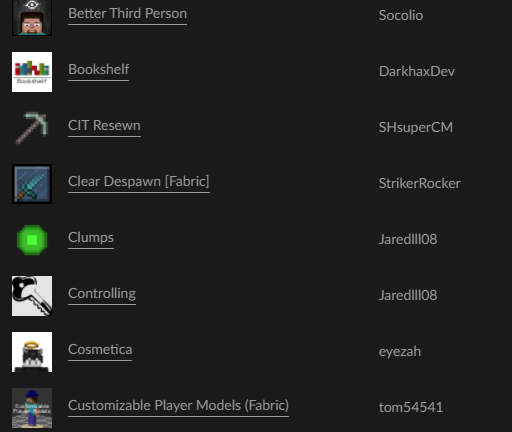Click the CIT Resewn pickaxe icon

click(32, 128)
